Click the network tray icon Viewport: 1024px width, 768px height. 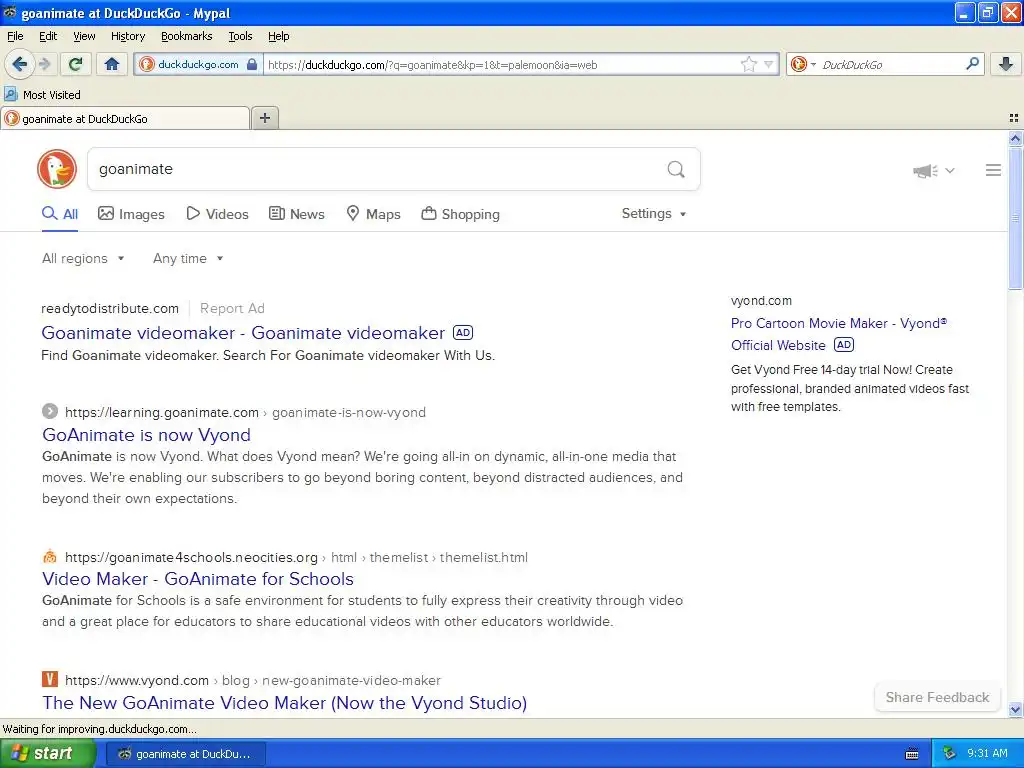[x=950, y=753]
